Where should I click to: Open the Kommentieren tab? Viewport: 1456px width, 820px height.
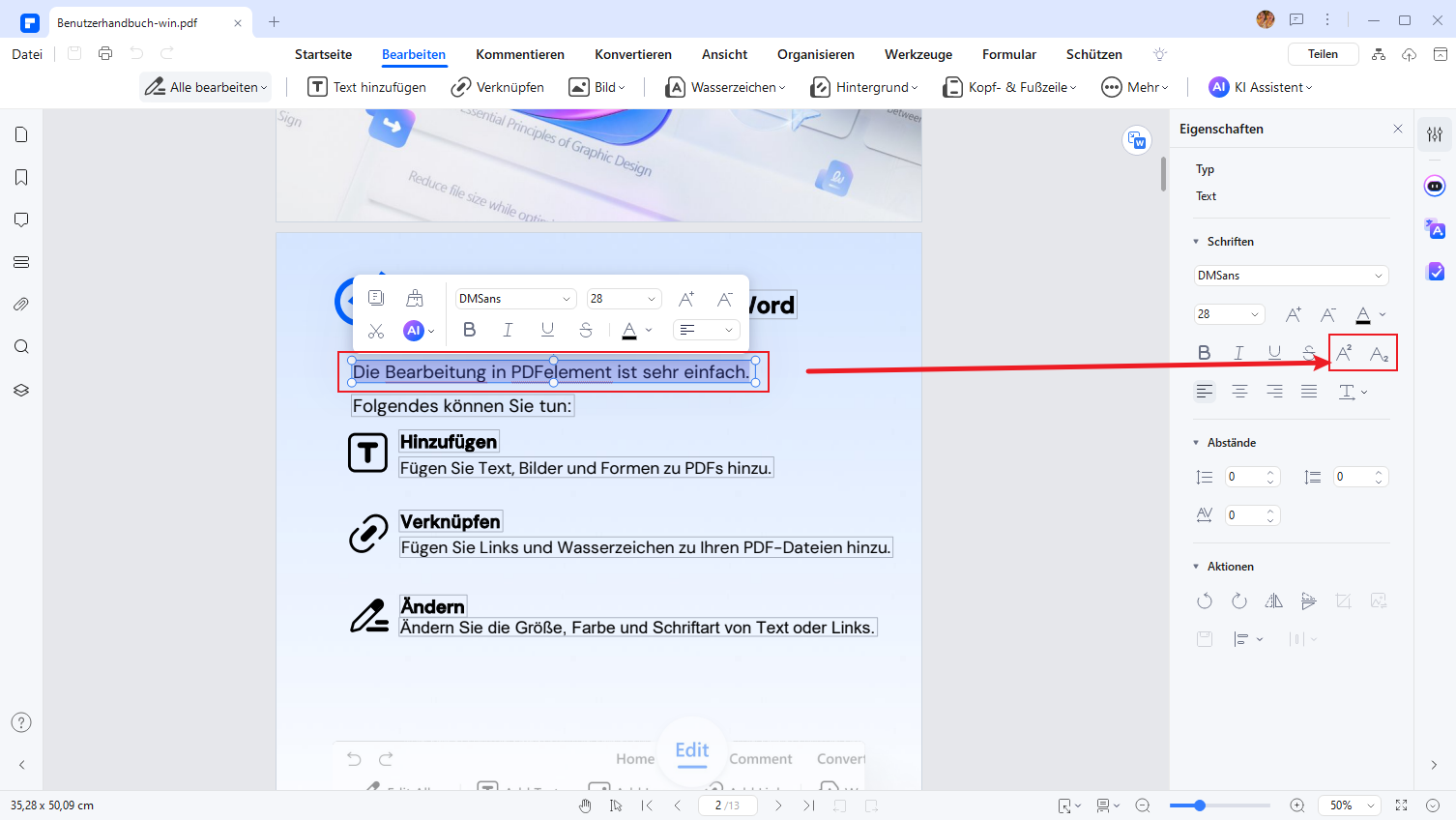(x=520, y=54)
